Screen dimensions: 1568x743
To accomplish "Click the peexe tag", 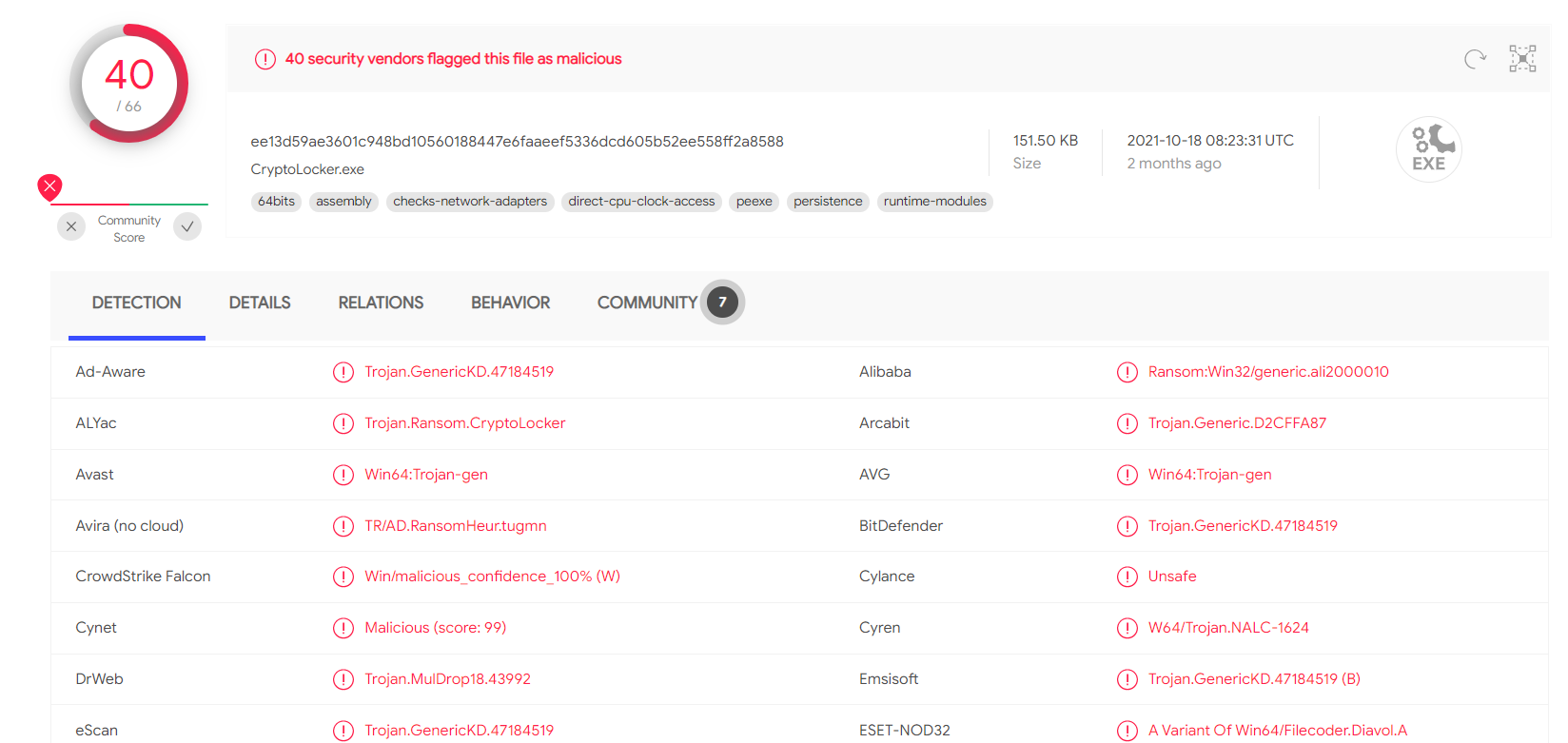I will click(x=755, y=202).
